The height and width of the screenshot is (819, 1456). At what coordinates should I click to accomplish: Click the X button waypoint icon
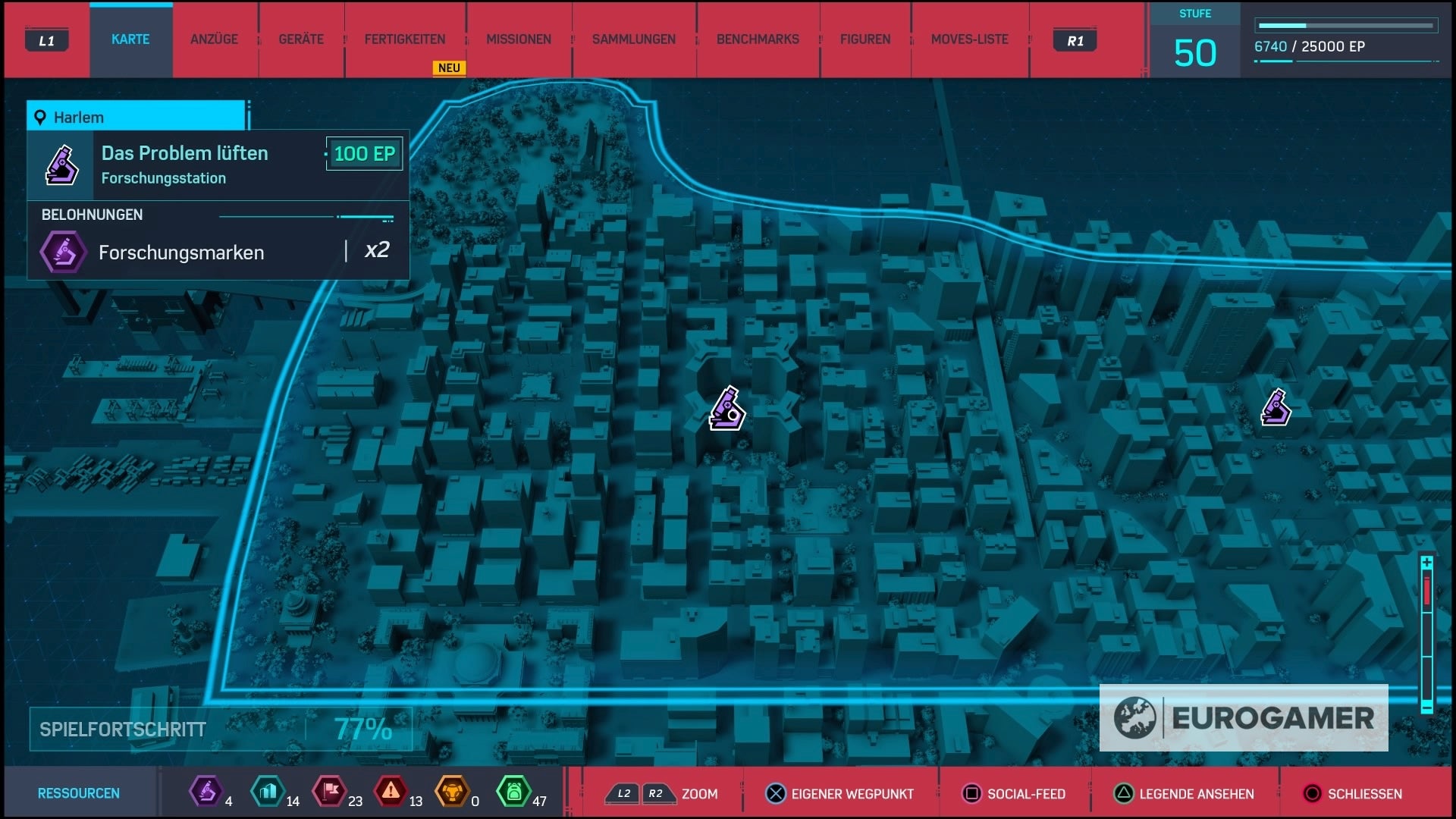[775, 794]
